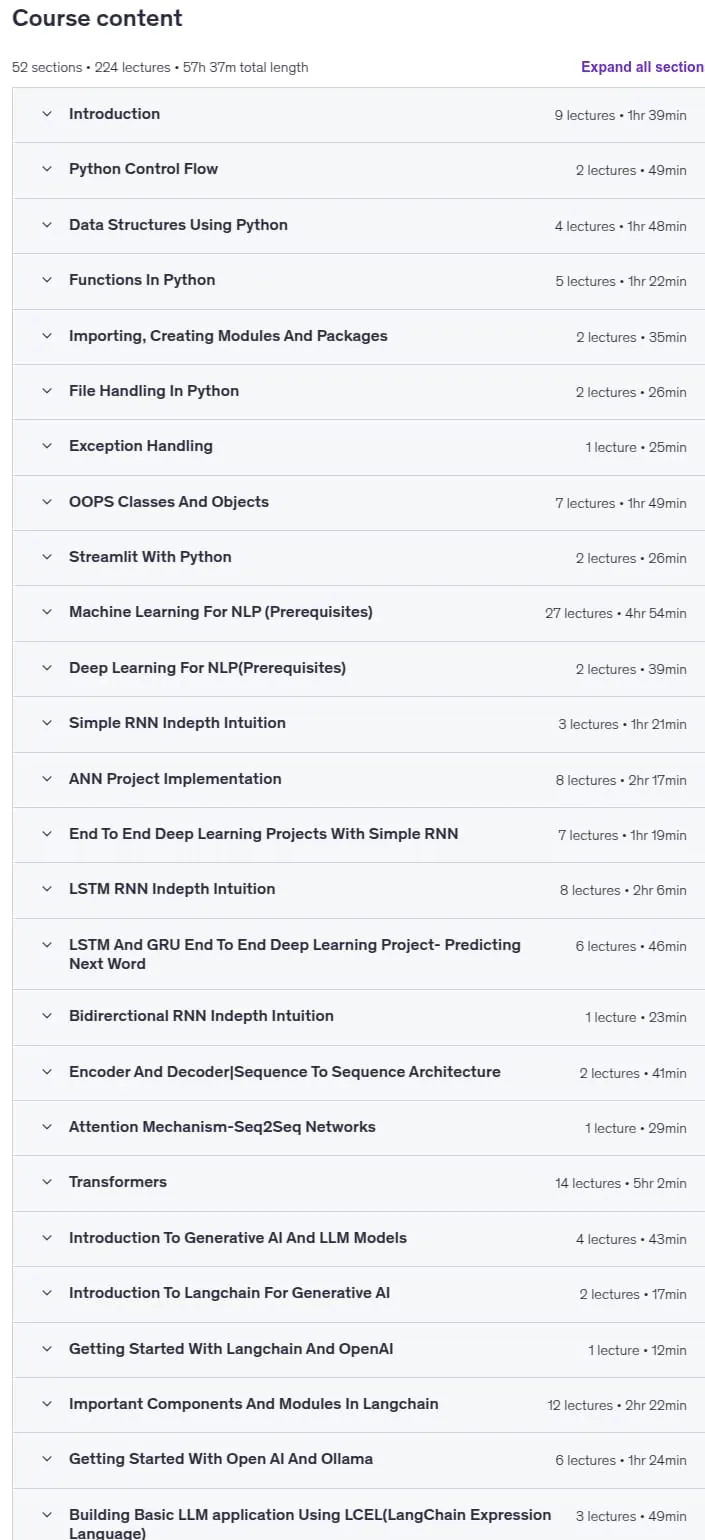This screenshot has height=1540, width=705.
Task: Open chevron for OOPS Classes And Objects
Action: [x=46, y=502]
